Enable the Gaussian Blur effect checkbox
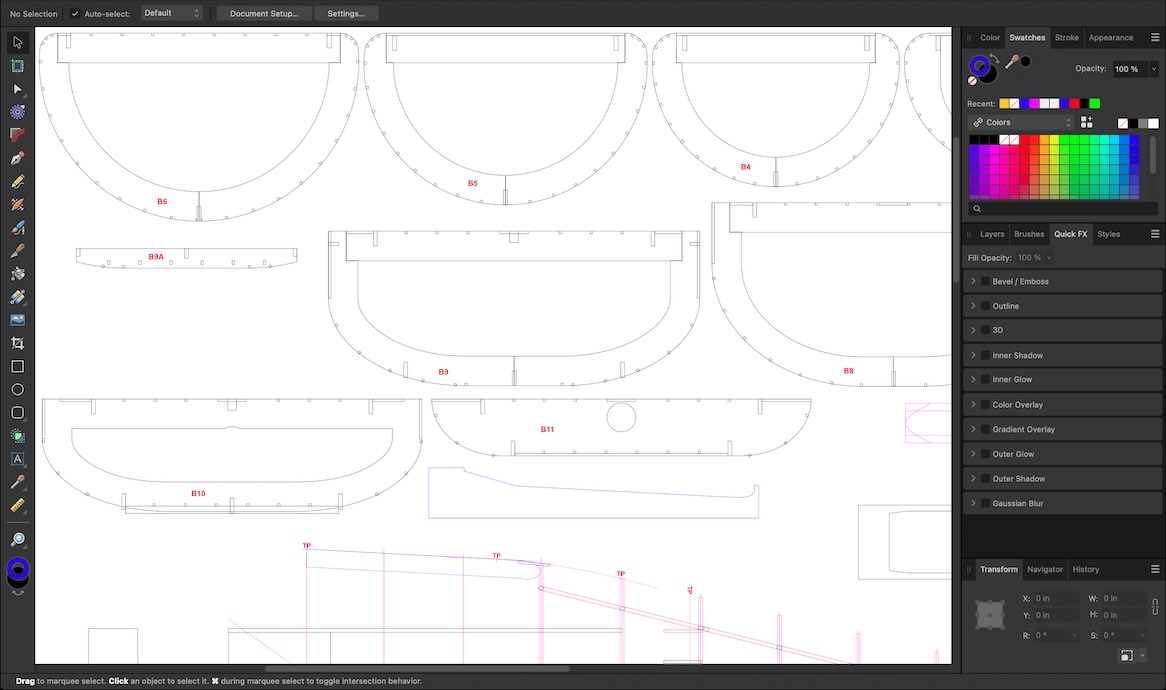 pyautogui.click(x=984, y=503)
